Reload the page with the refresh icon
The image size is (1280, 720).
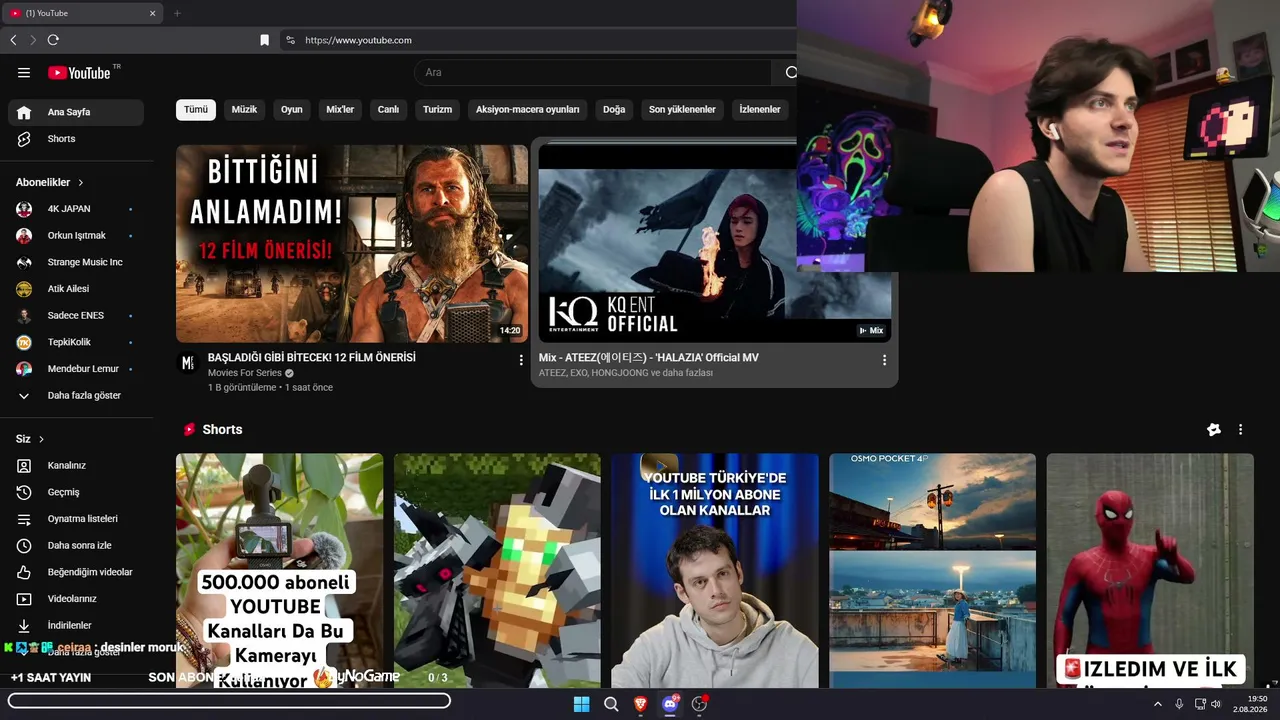(x=53, y=40)
